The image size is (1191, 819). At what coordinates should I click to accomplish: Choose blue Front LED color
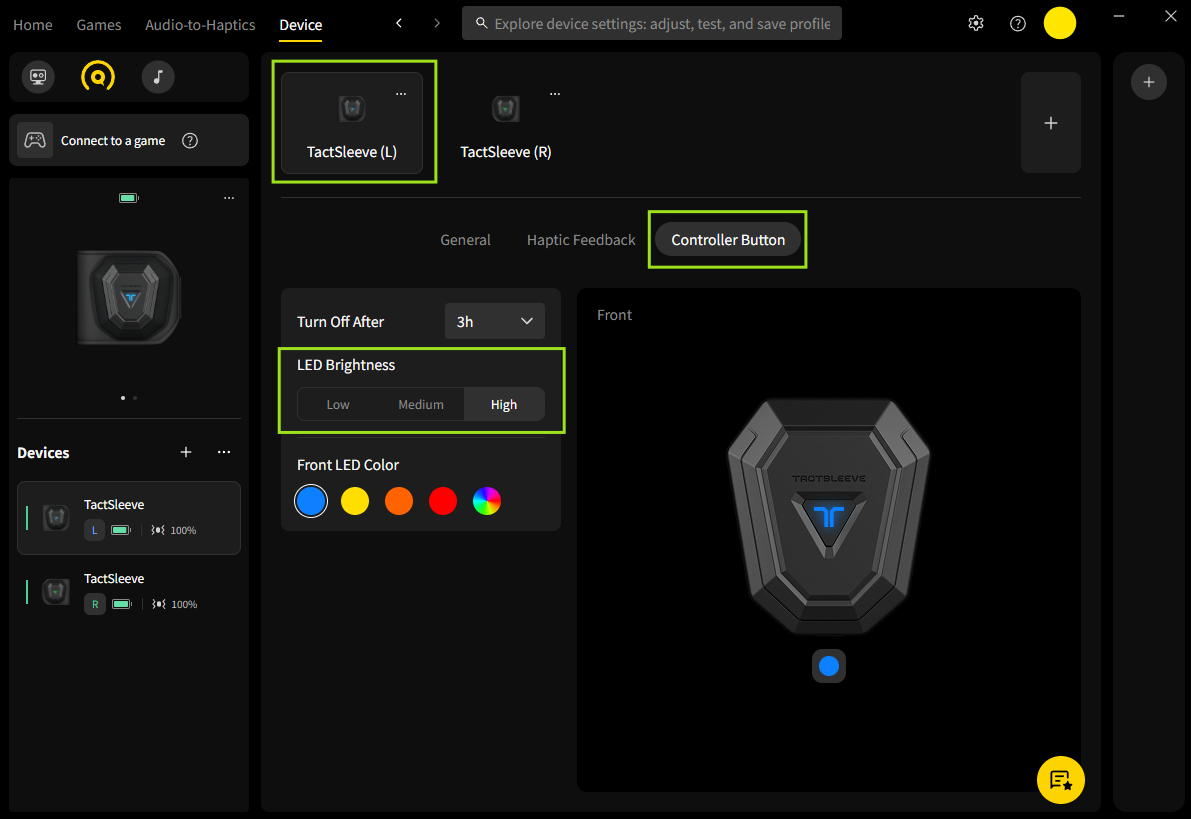tap(311, 501)
